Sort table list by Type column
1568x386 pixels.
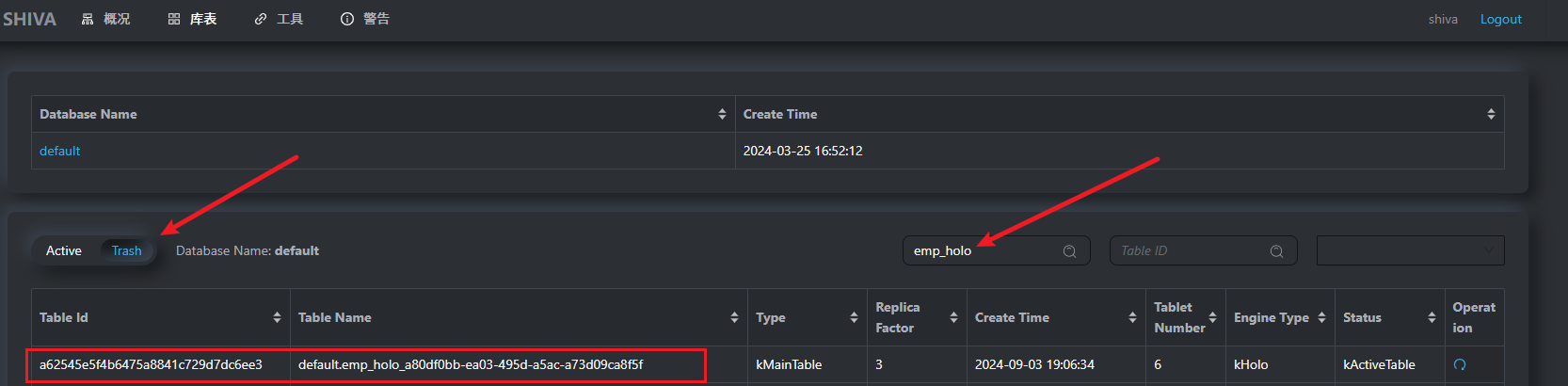(x=854, y=317)
